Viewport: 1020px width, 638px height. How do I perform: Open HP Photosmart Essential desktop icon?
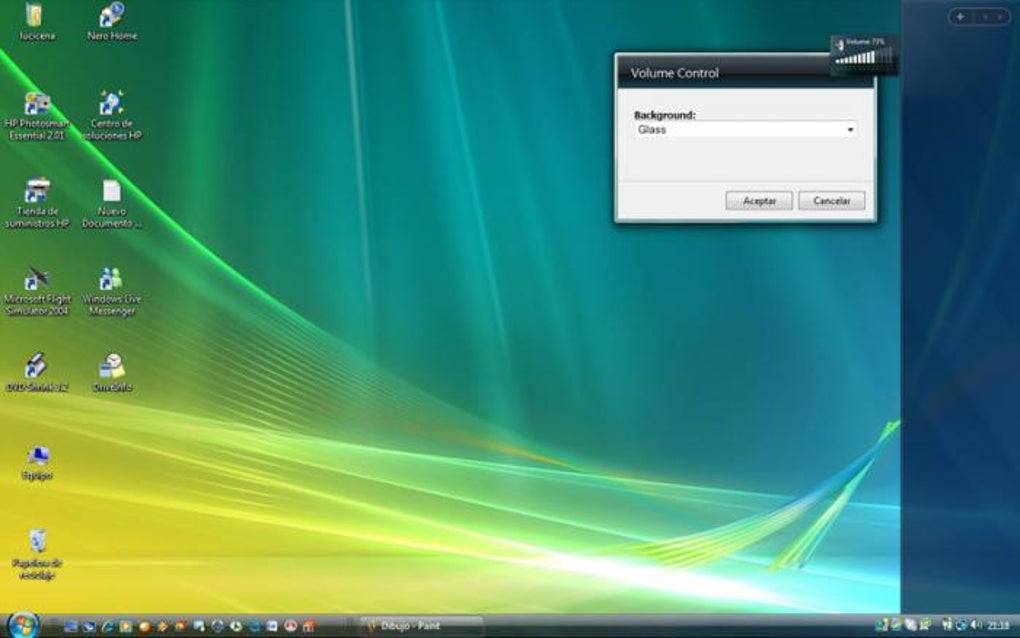[37, 116]
